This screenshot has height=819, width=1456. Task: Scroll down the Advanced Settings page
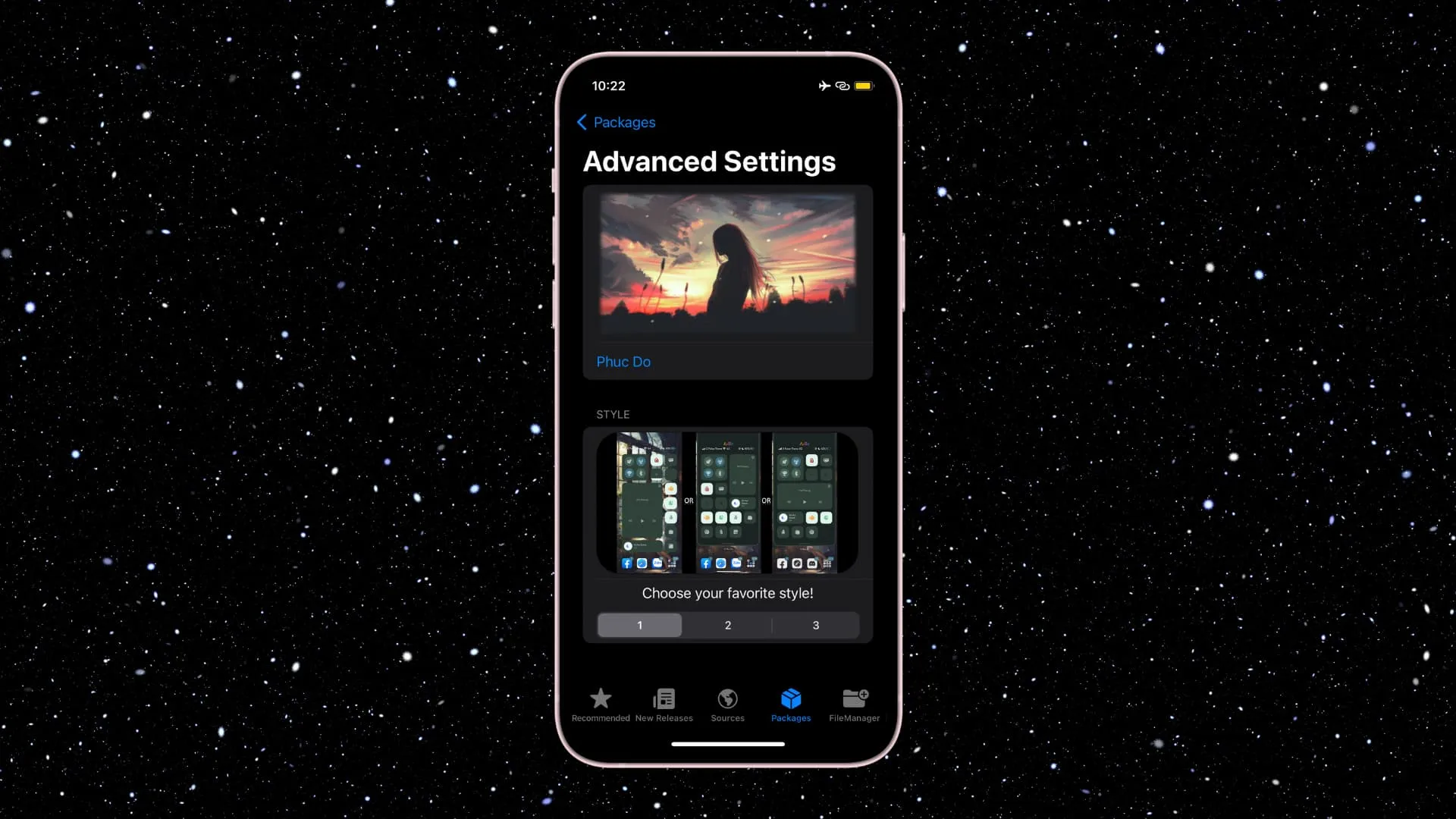point(728,500)
